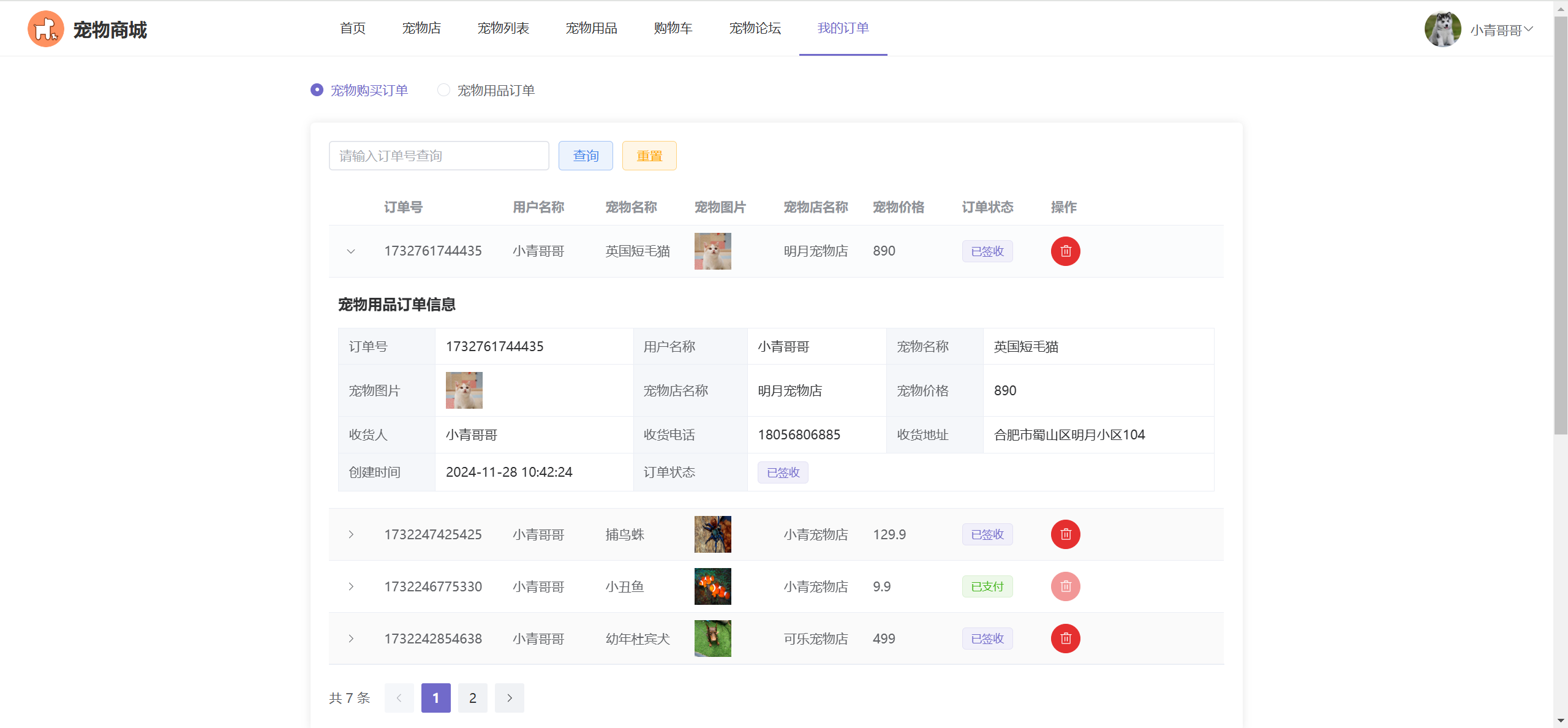The width and height of the screenshot is (1568, 728).
Task: Click the 宠物商城 dog logo icon
Action: pos(46,29)
